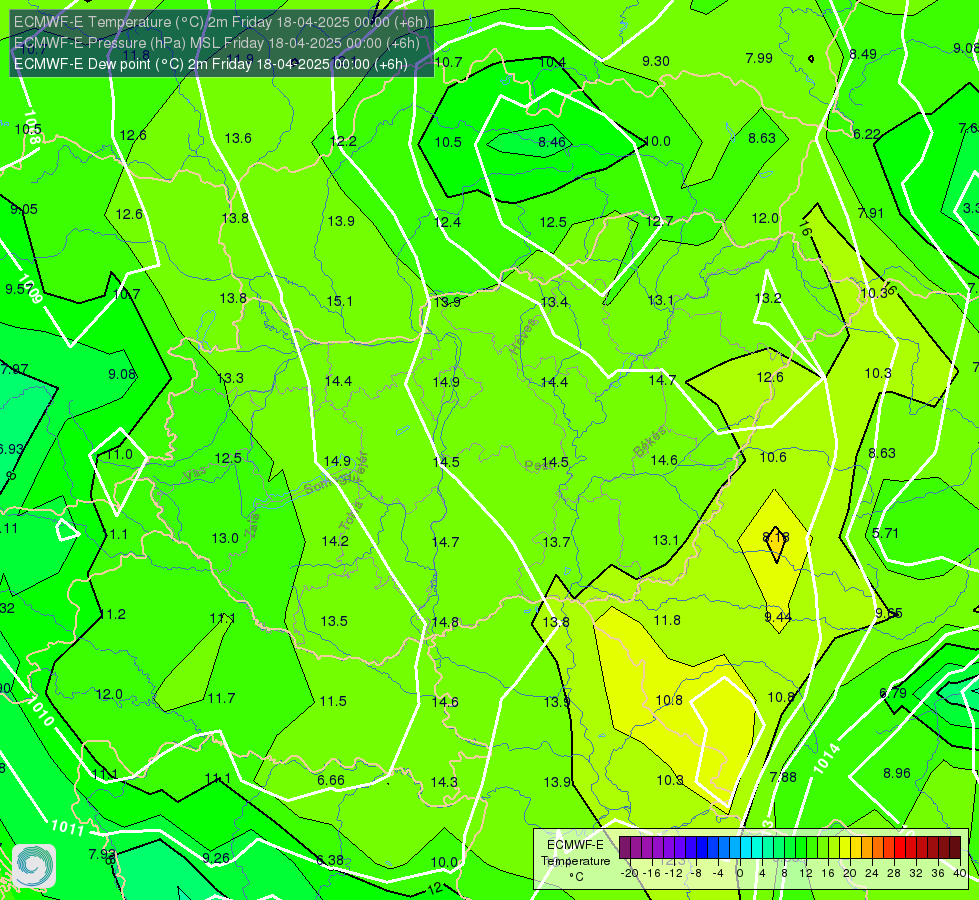
Task: Click the 8.49 temperature value
Action: pyautogui.click(x=863, y=54)
